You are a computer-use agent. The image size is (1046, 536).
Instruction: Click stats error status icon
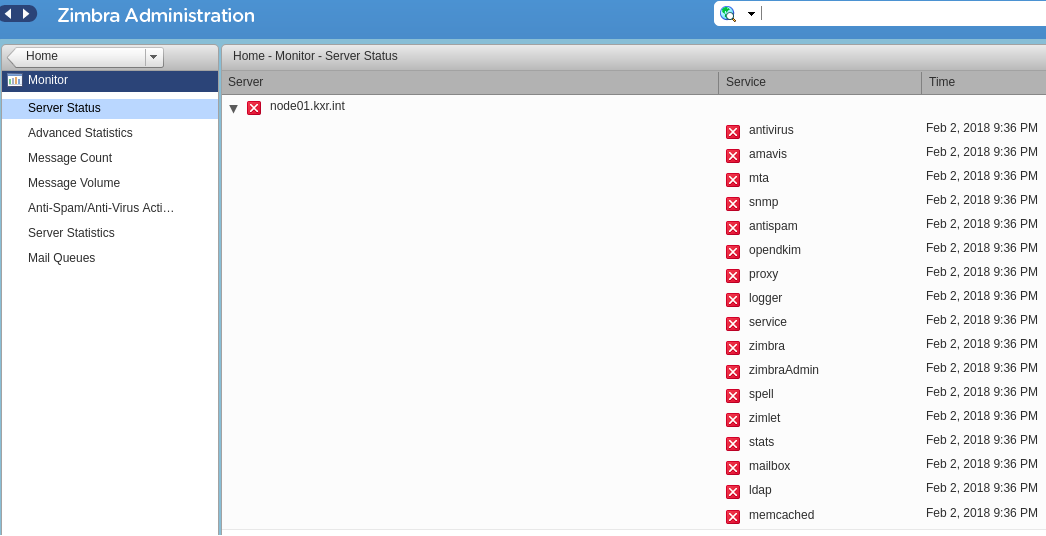733,444
